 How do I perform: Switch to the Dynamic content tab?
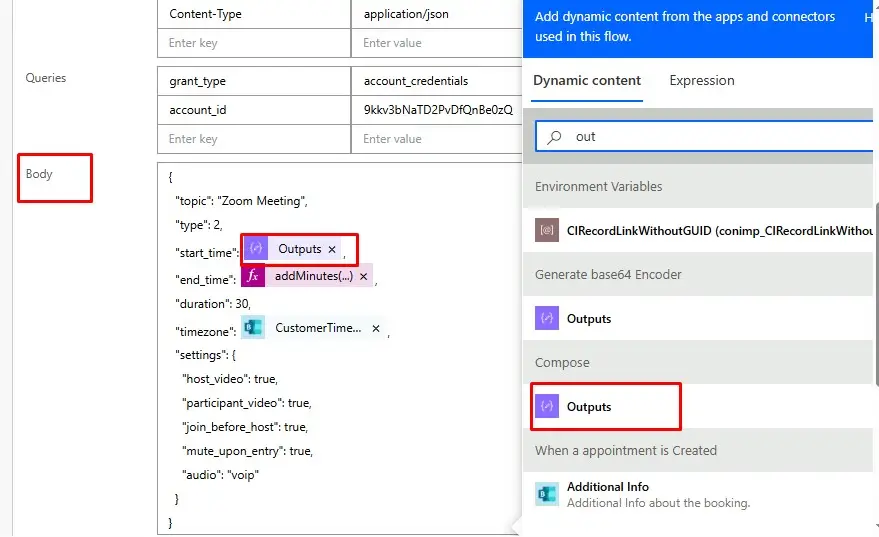click(586, 81)
